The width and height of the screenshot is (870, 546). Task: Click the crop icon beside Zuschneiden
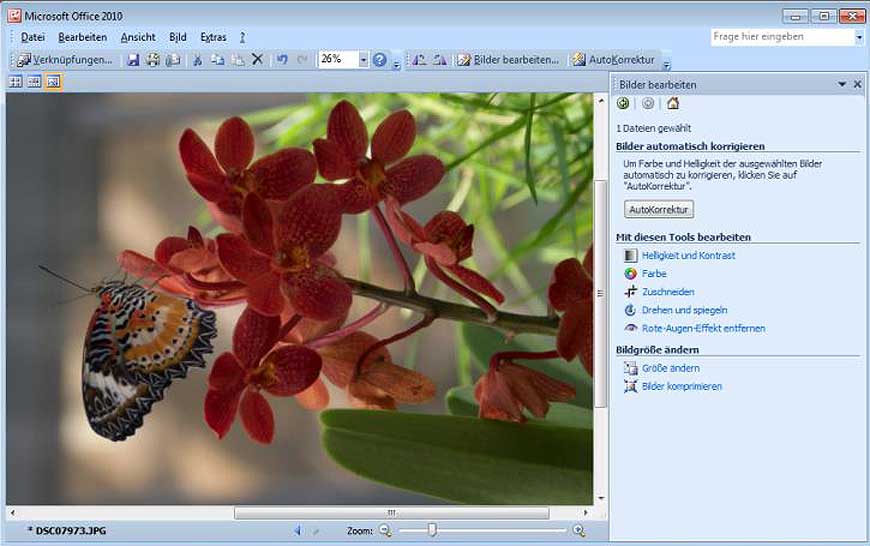pyautogui.click(x=631, y=292)
